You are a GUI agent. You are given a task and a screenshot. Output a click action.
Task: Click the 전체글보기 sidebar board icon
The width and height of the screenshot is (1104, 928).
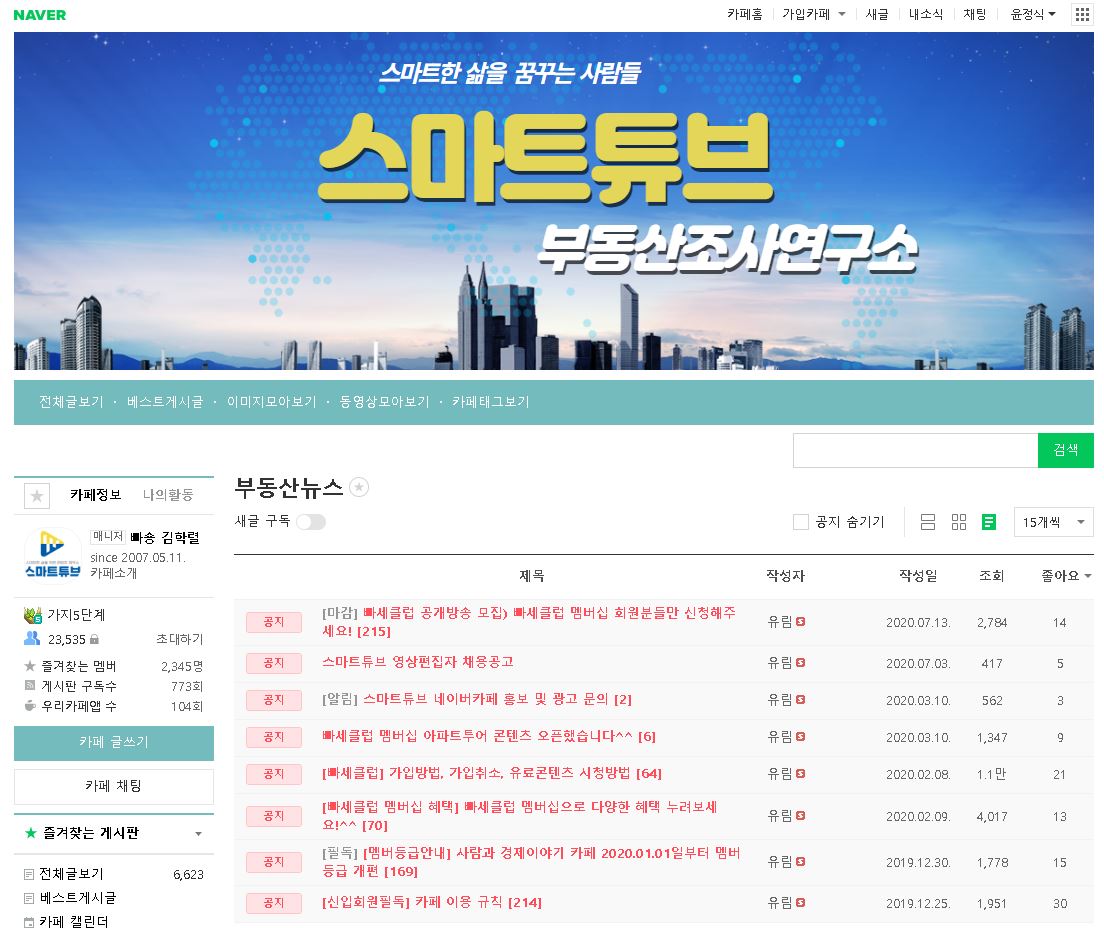tap(29, 874)
